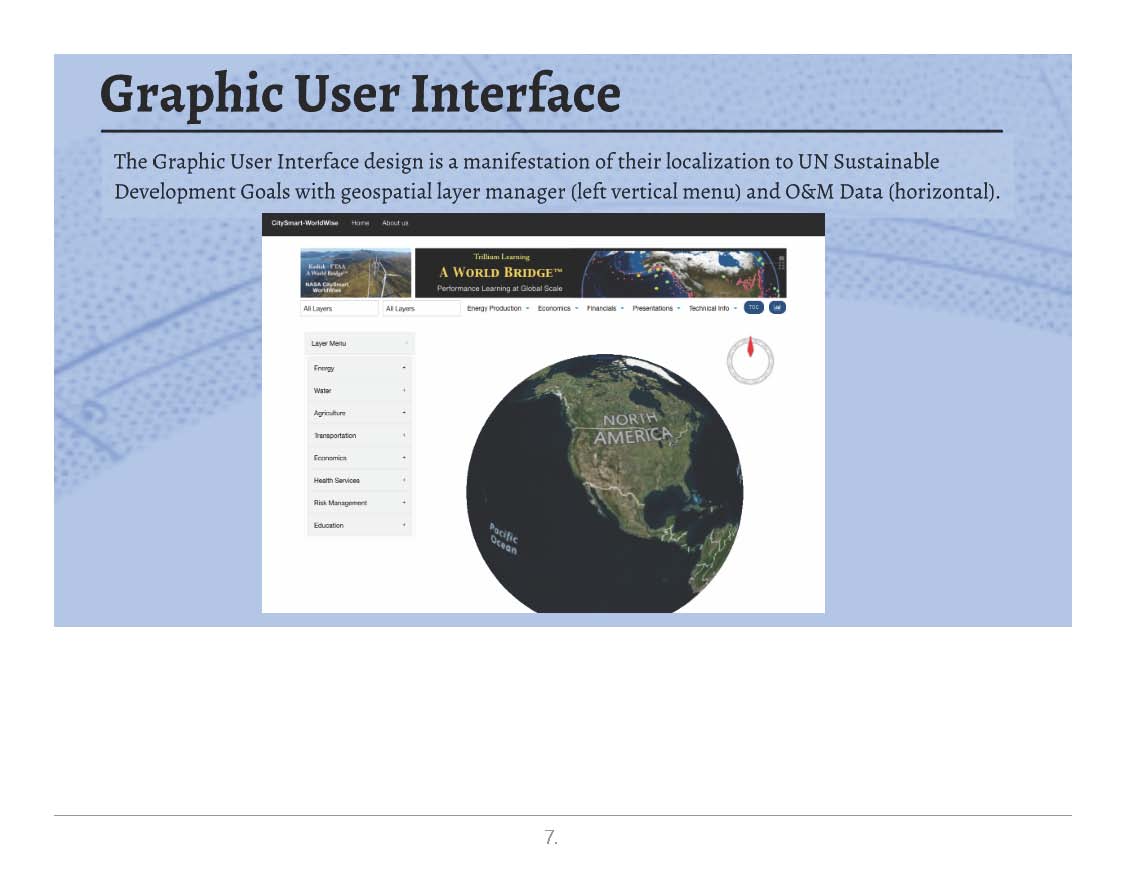Expand the Energy layer category

[359, 368]
